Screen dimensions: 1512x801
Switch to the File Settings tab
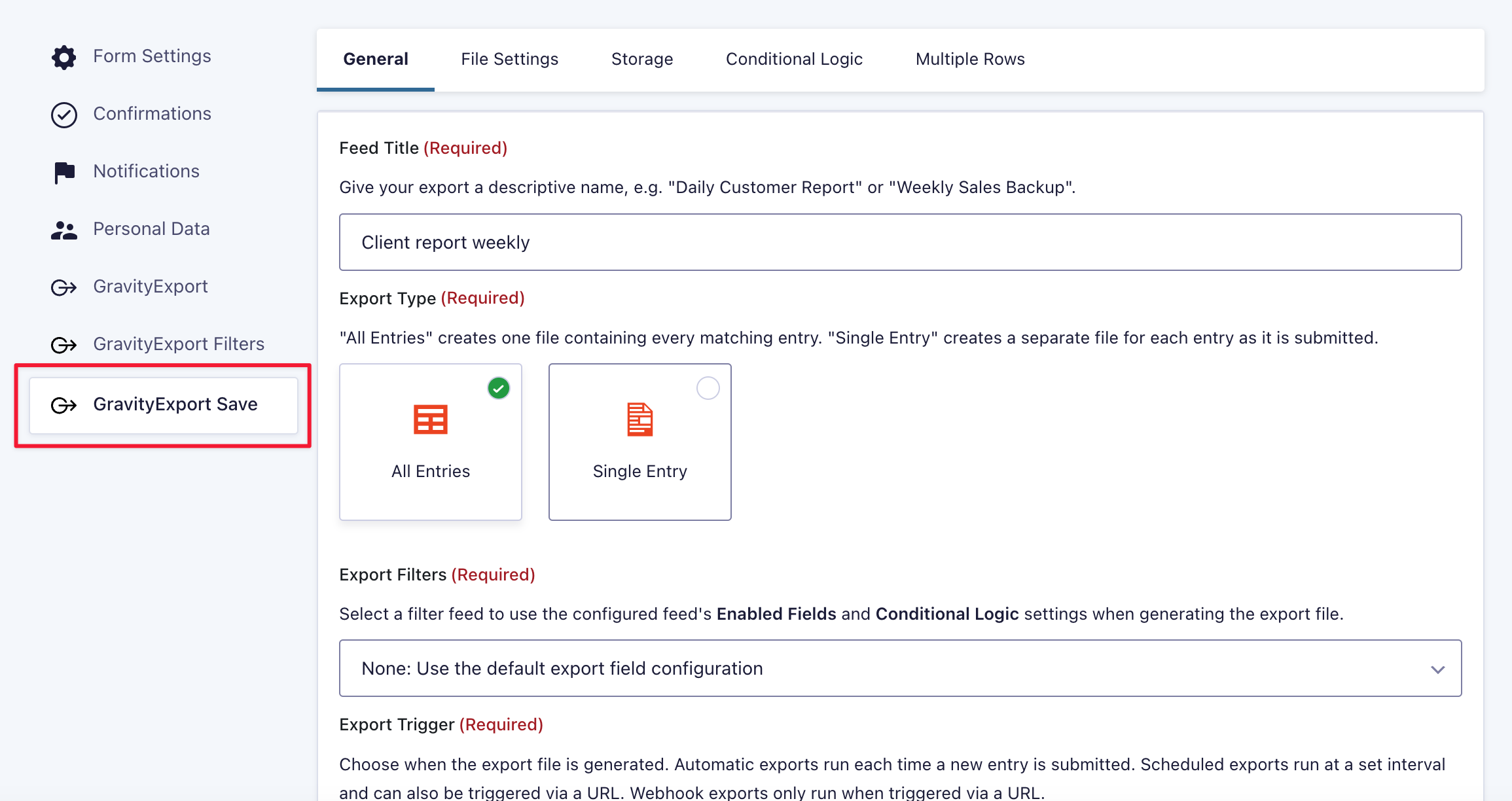click(509, 59)
